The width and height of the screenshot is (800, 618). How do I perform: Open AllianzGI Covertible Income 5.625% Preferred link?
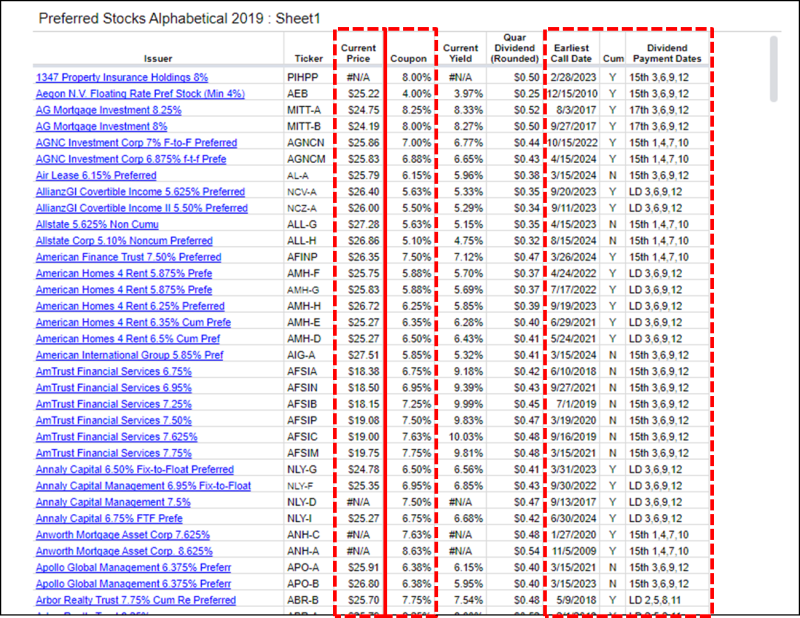point(140,192)
